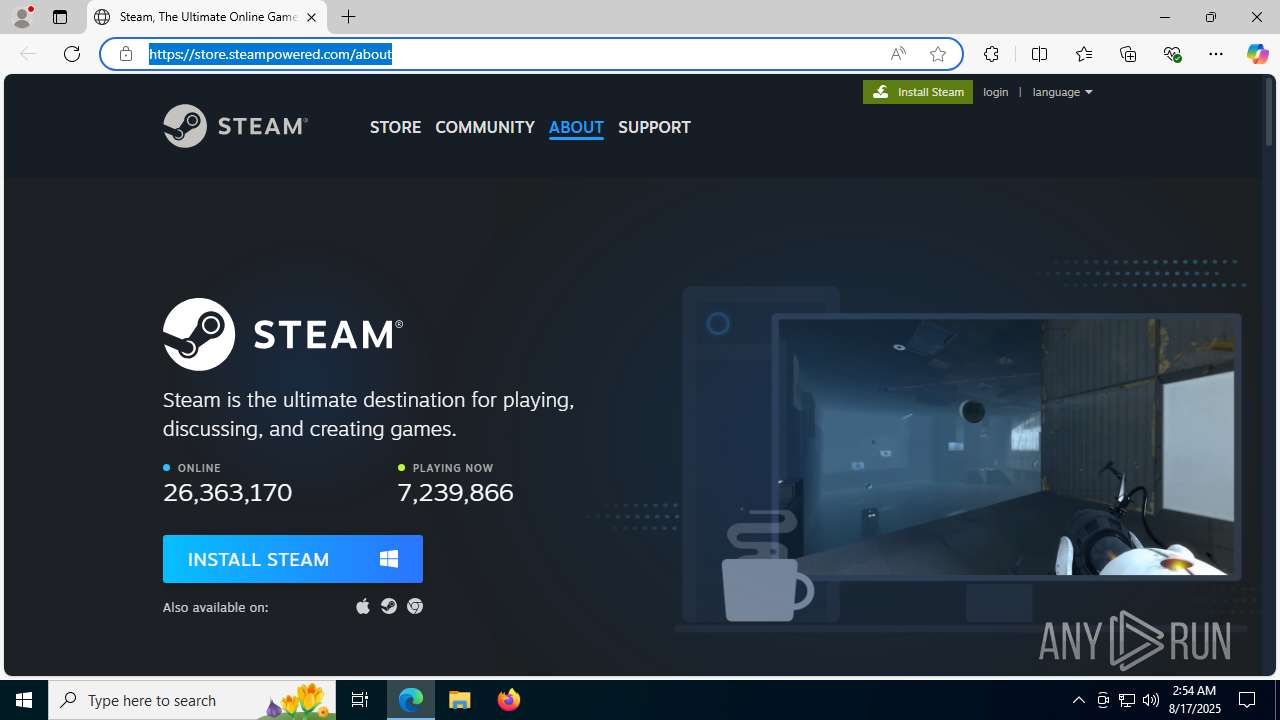The width and height of the screenshot is (1280, 720).
Task: Launch Firefox from taskbar
Action: tap(508, 700)
